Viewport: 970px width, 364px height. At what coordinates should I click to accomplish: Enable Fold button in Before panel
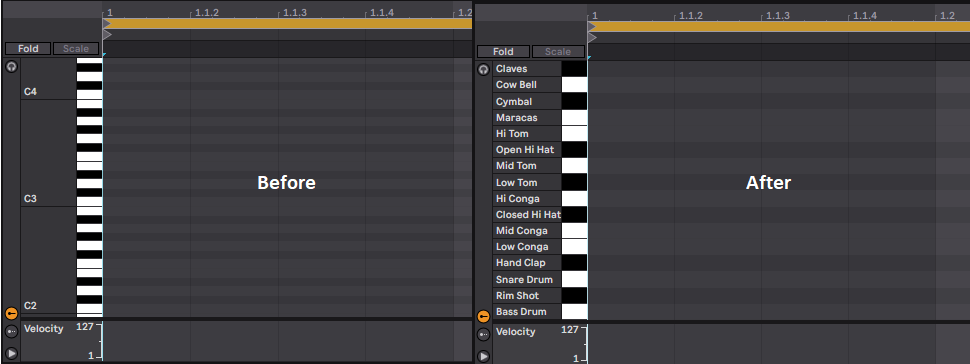(x=28, y=48)
